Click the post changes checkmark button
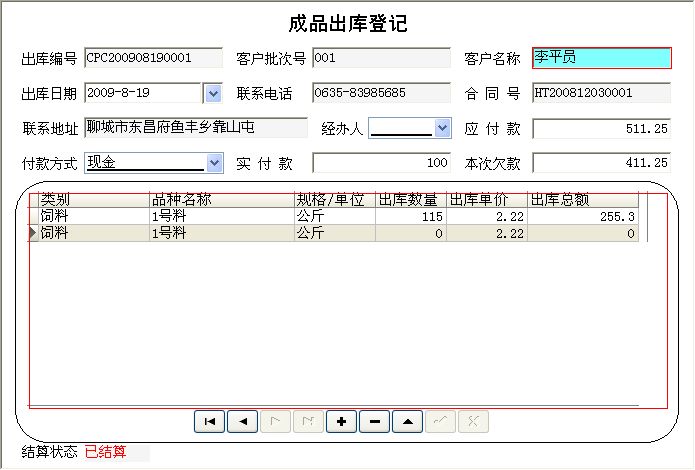Viewport: 695px width, 470px height. tap(440, 422)
